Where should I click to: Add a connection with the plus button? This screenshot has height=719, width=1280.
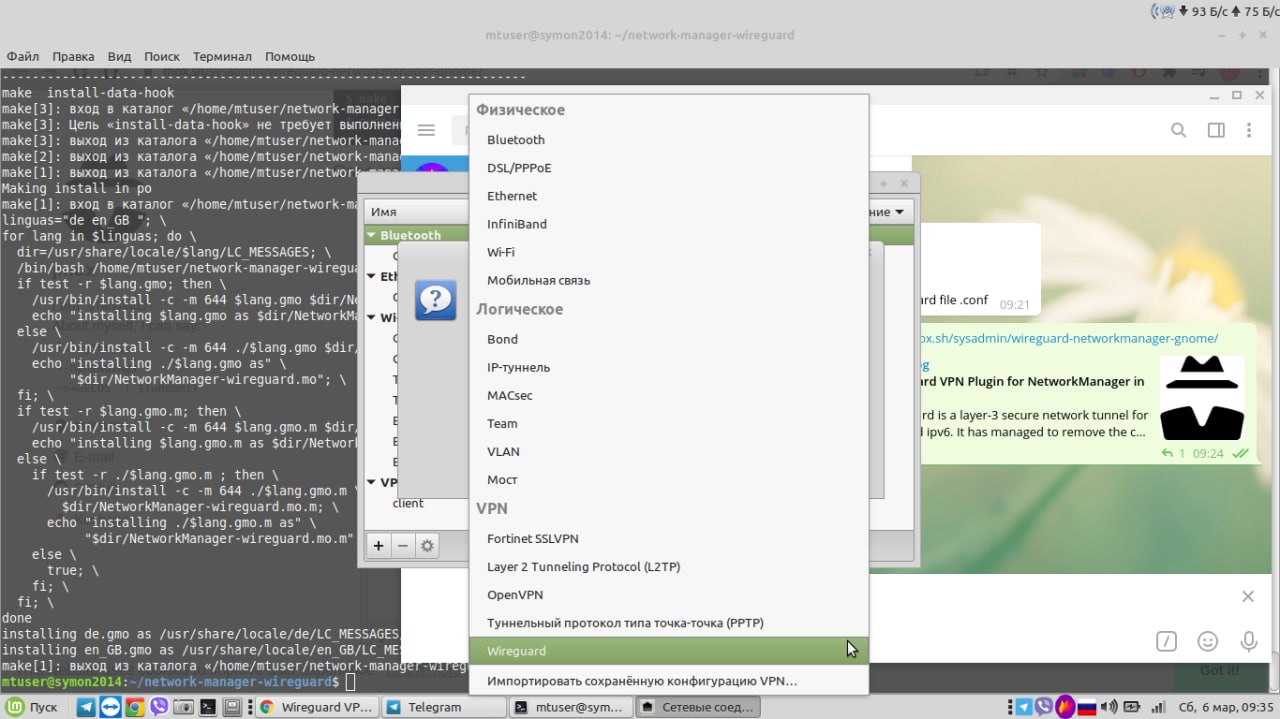tap(378, 546)
